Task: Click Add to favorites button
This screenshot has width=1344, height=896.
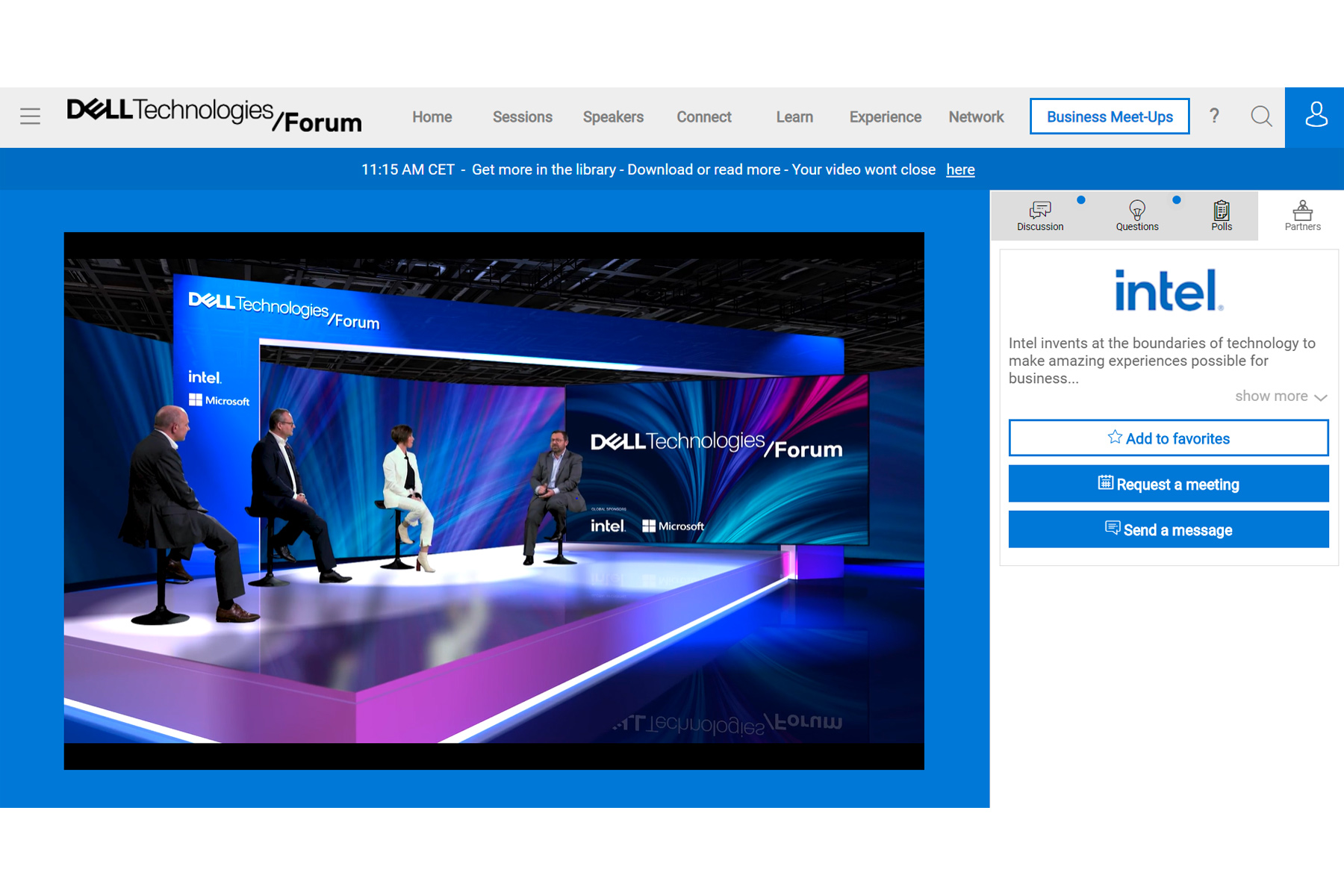Action: 1169,438
